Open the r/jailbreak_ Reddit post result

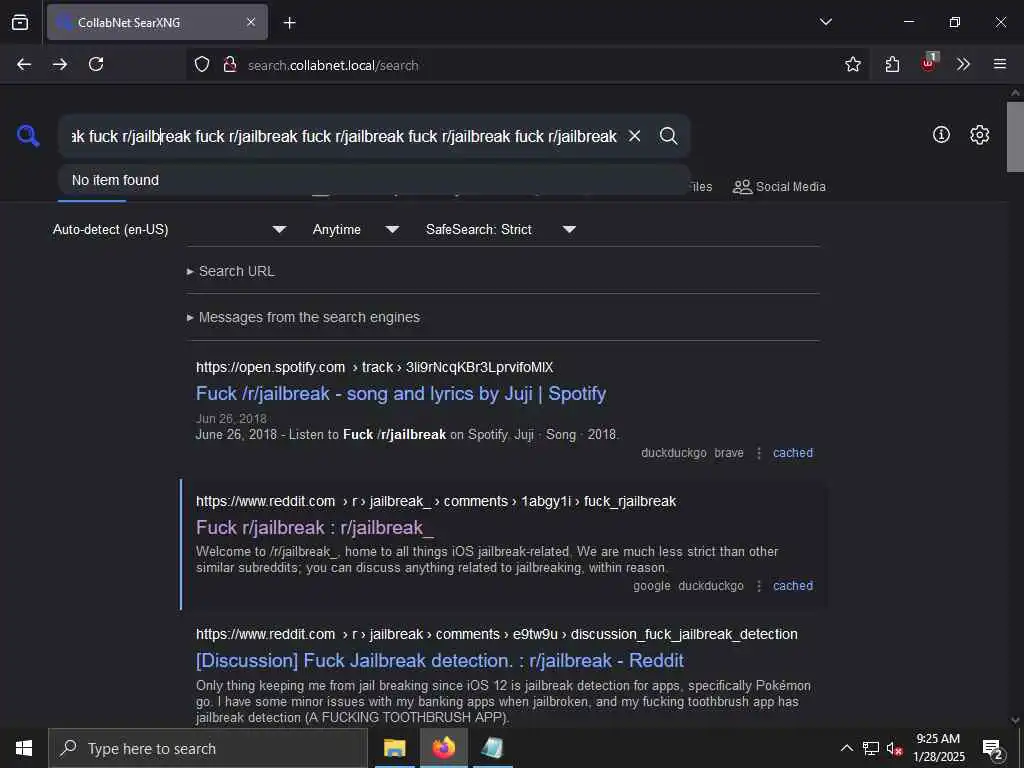315,527
